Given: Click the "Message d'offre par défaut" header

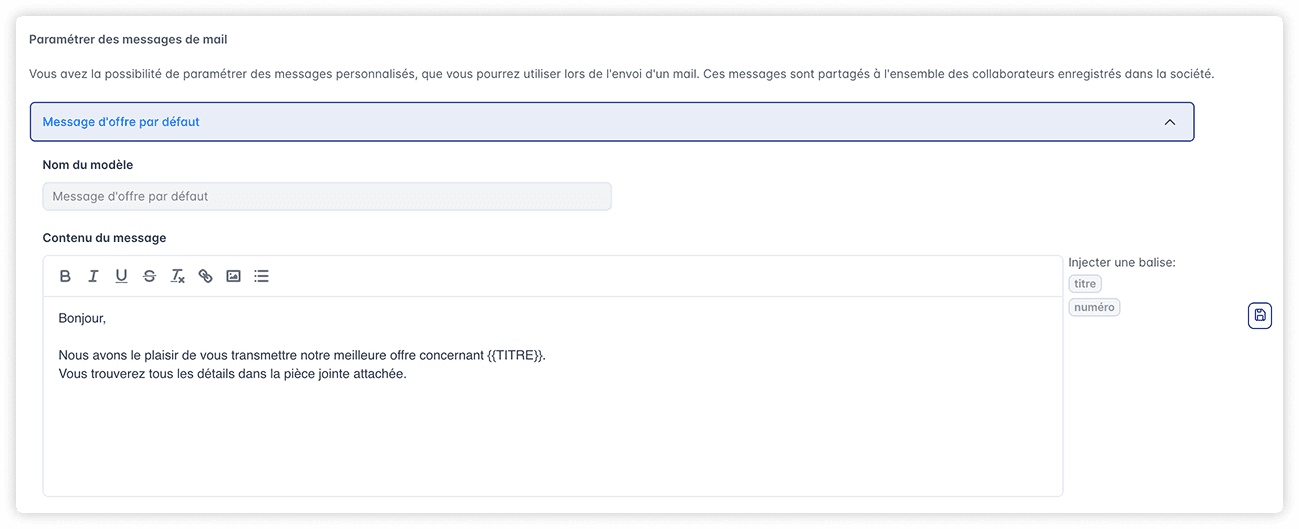Looking at the screenshot, I should click(121, 122).
